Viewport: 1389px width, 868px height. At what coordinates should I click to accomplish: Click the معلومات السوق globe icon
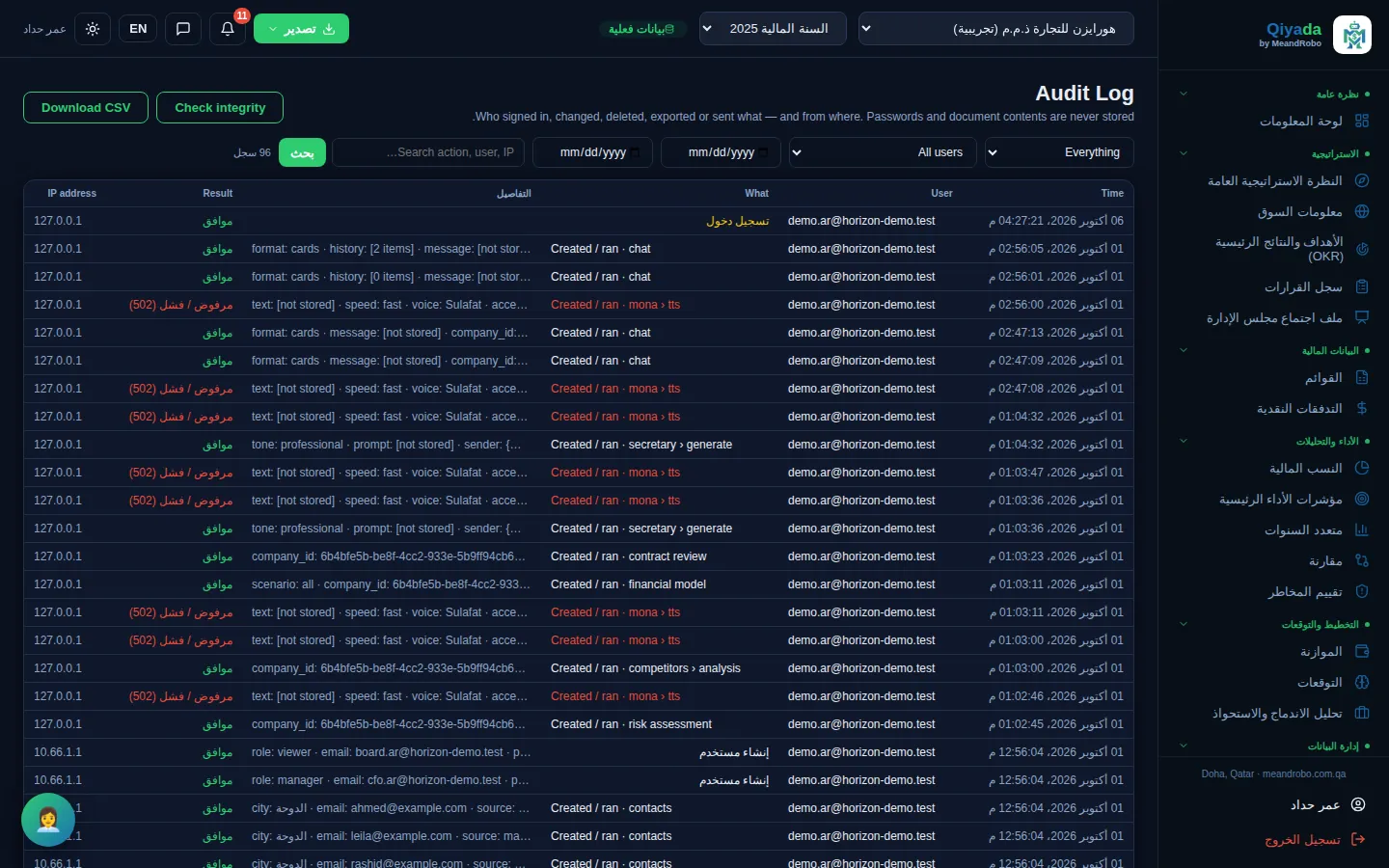point(1362,211)
